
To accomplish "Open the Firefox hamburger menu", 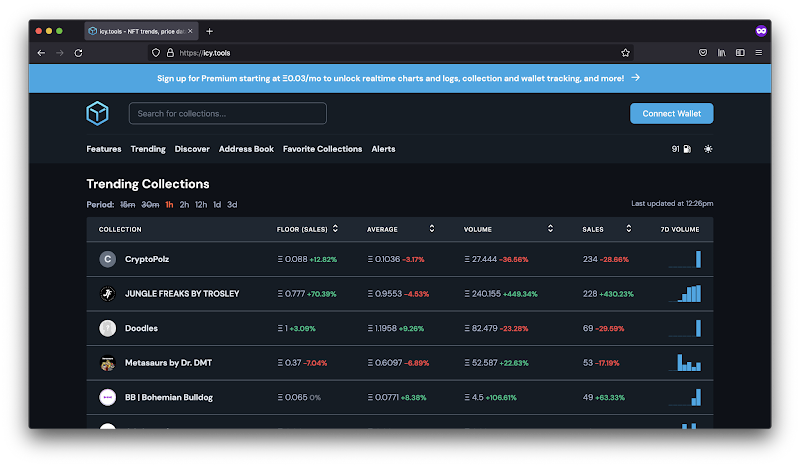I will pyautogui.click(x=759, y=53).
